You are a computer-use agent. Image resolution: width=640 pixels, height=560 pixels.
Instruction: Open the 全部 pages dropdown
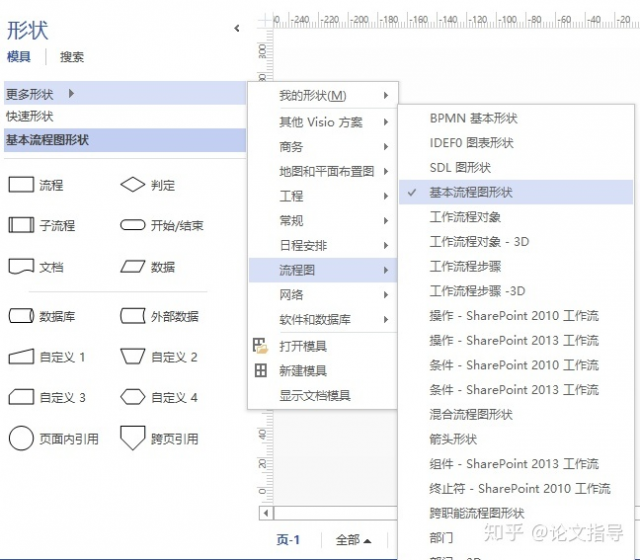tap(353, 540)
